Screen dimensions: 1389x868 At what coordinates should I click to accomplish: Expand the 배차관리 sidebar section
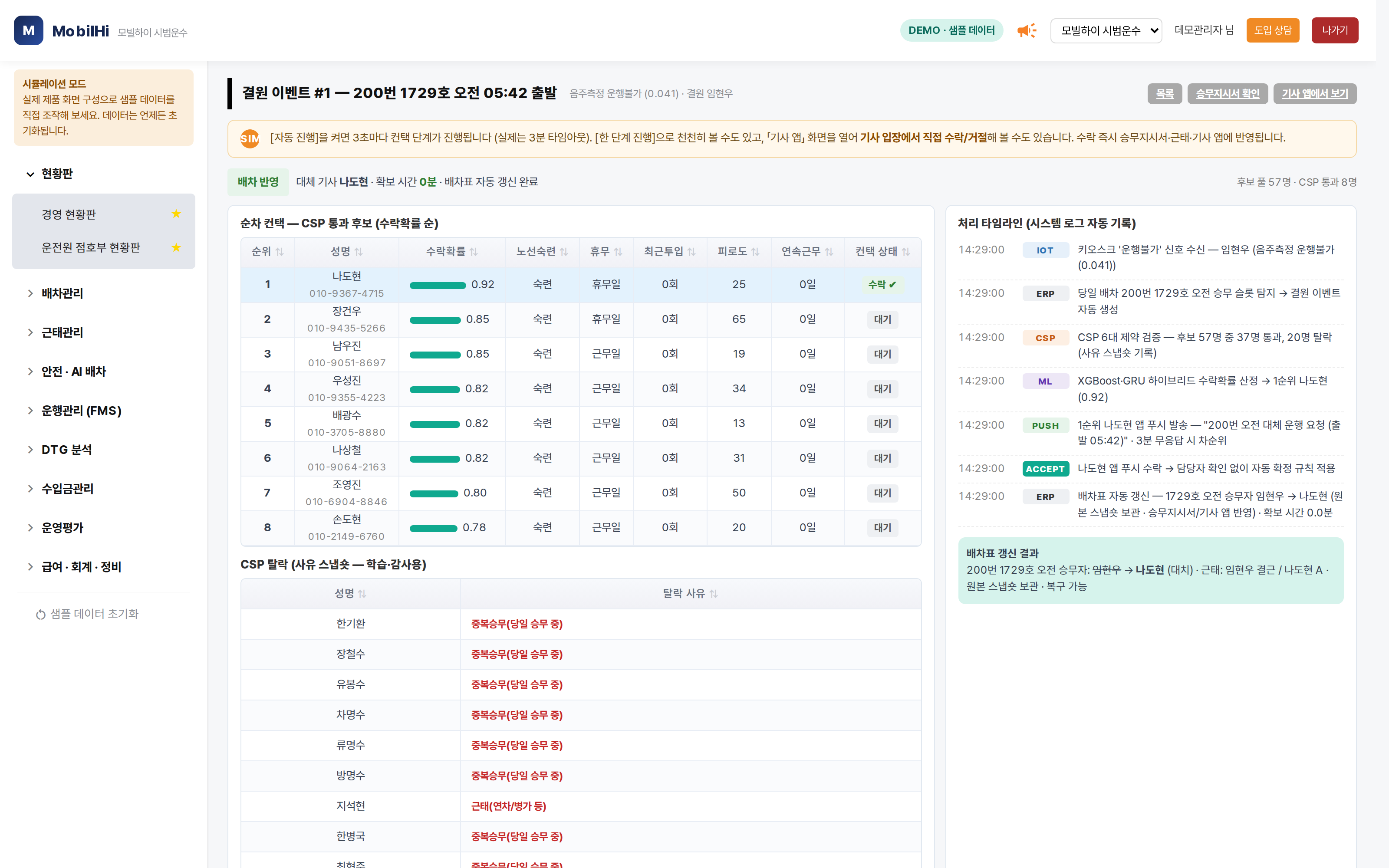103,293
